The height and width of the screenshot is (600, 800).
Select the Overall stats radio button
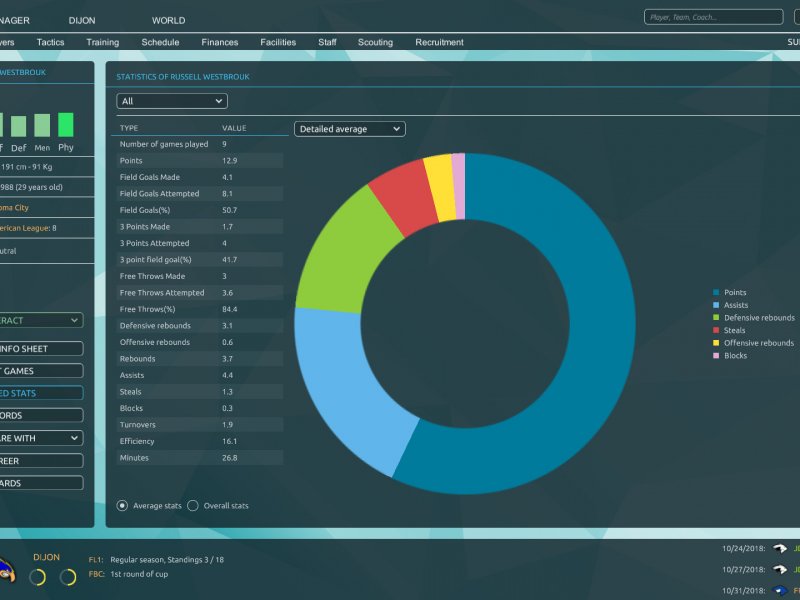click(193, 506)
